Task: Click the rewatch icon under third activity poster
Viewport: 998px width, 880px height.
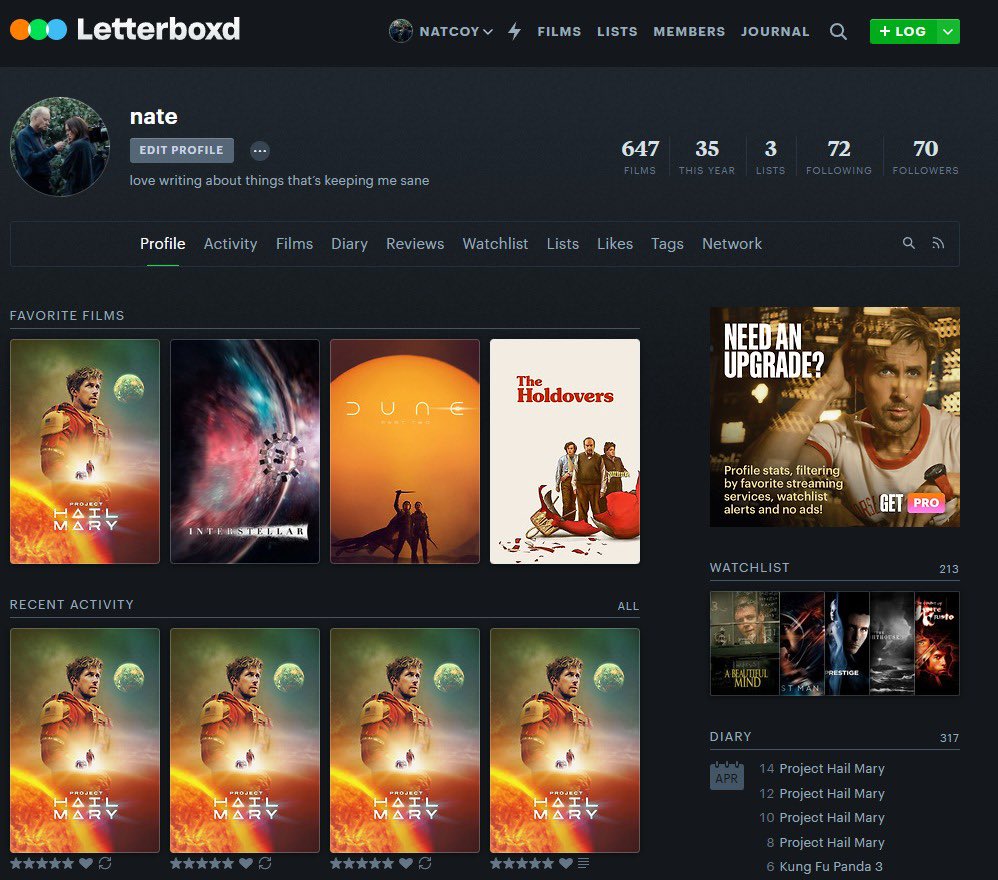Action: pos(425,863)
